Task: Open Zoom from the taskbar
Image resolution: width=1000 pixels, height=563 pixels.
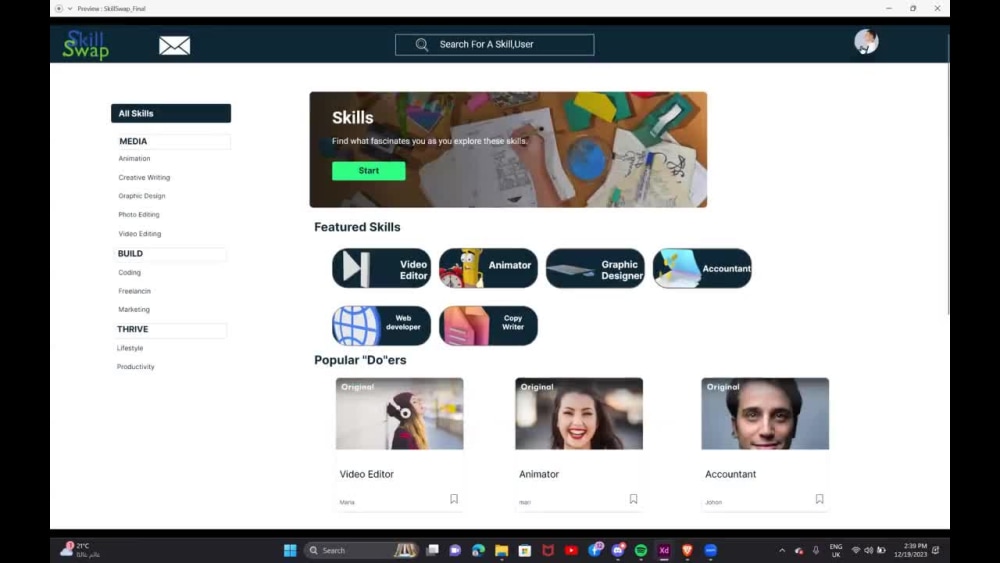Action: coord(710,550)
